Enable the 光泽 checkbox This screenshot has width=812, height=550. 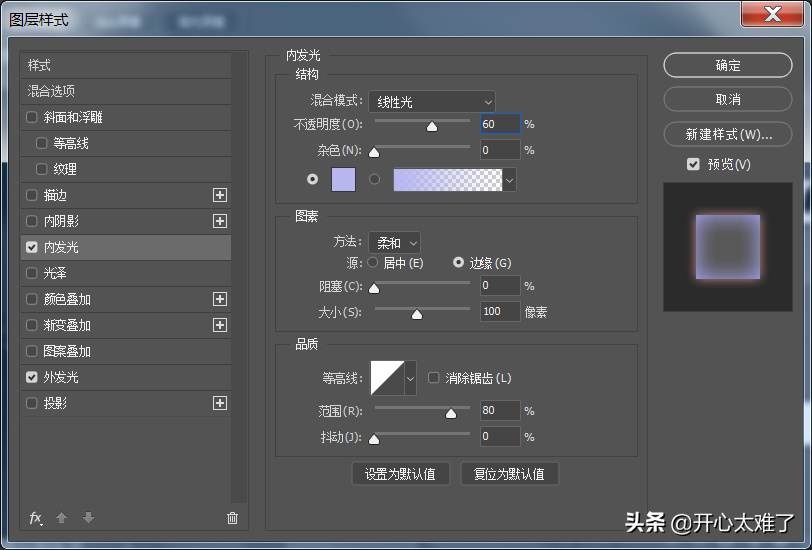(32, 273)
